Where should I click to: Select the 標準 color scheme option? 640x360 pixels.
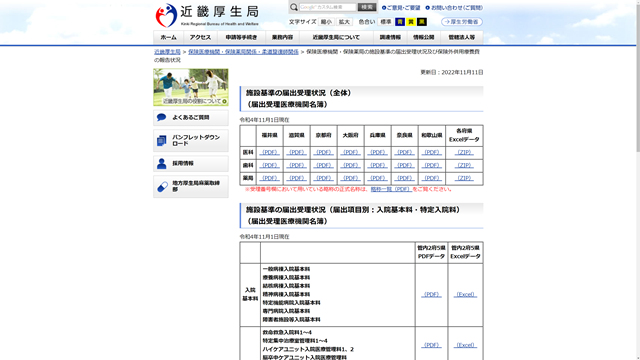[x=386, y=22]
